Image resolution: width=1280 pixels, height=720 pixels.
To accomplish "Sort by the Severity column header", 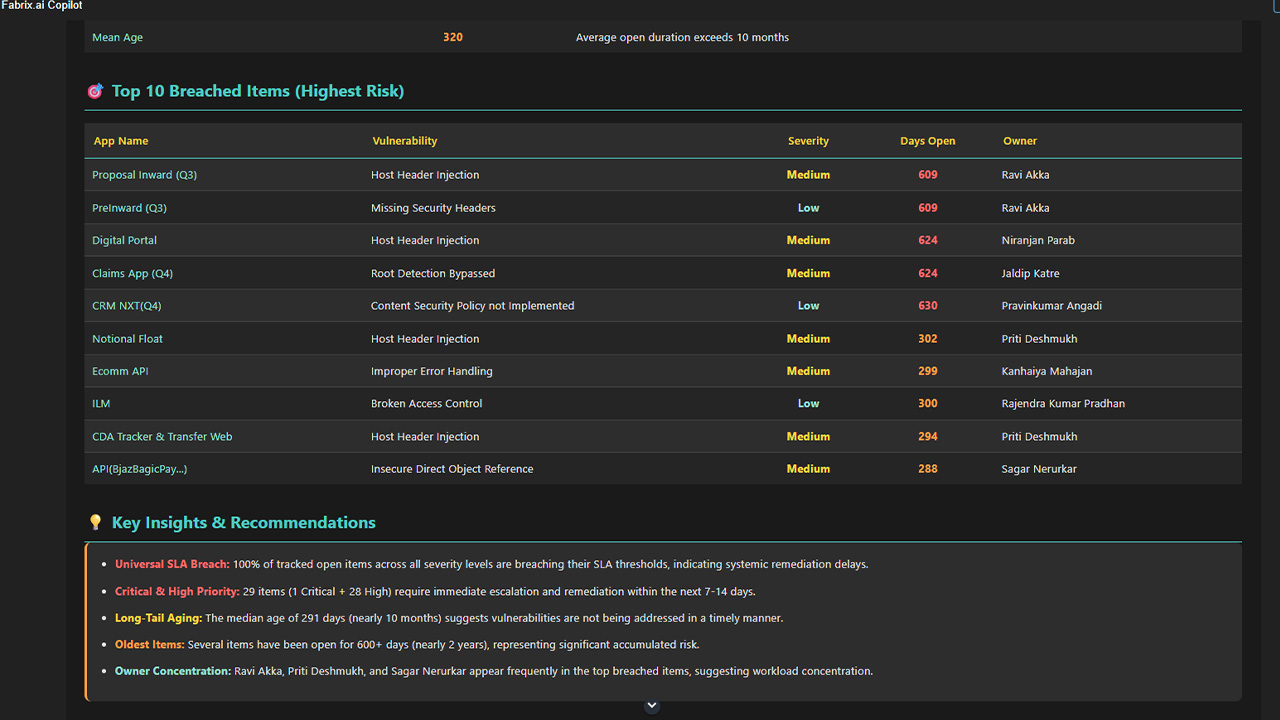I will coord(808,141).
